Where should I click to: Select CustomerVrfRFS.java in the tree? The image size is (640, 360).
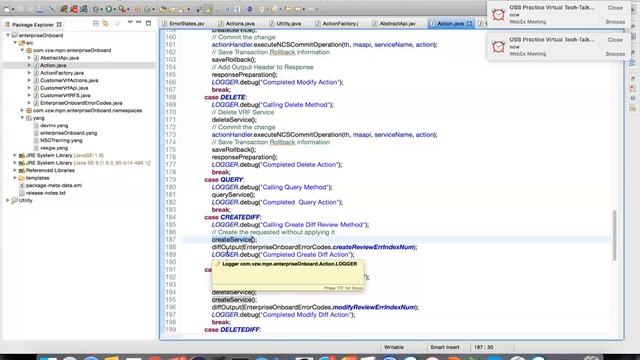coord(65,95)
